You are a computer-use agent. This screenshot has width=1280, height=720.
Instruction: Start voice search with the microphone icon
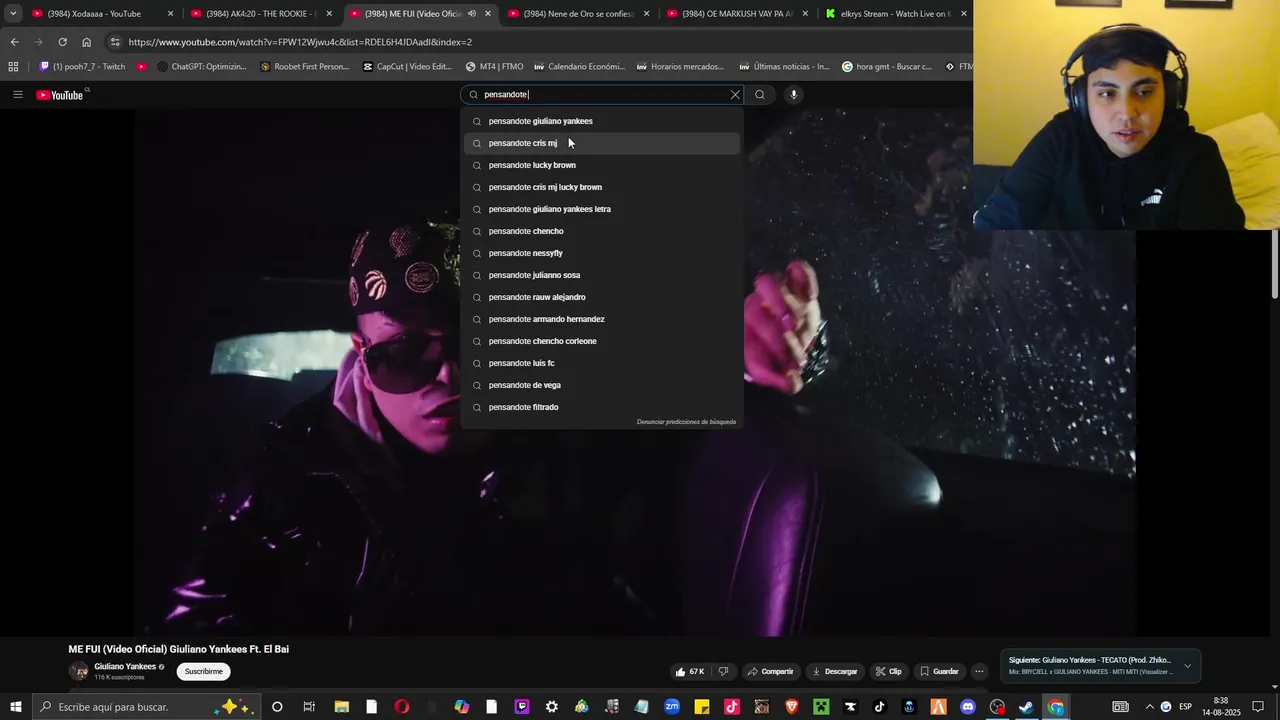tap(794, 95)
